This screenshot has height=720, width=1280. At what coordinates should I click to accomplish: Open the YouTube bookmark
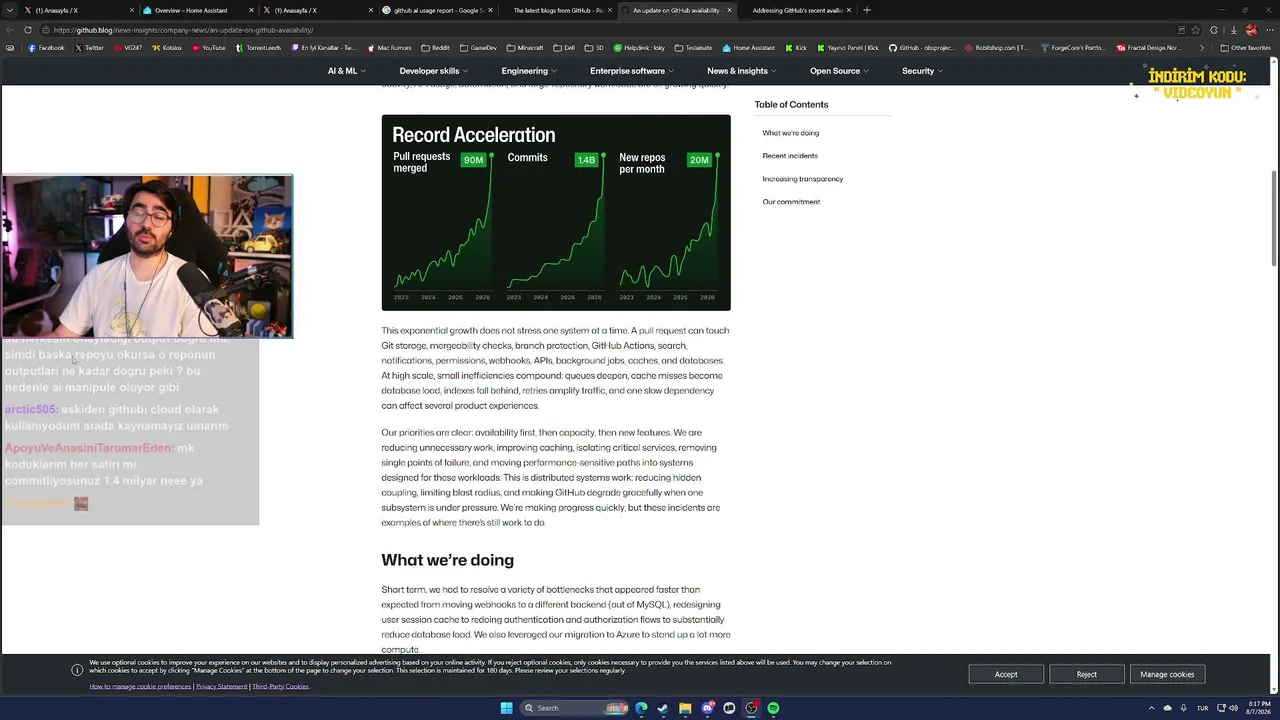coord(208,48)
